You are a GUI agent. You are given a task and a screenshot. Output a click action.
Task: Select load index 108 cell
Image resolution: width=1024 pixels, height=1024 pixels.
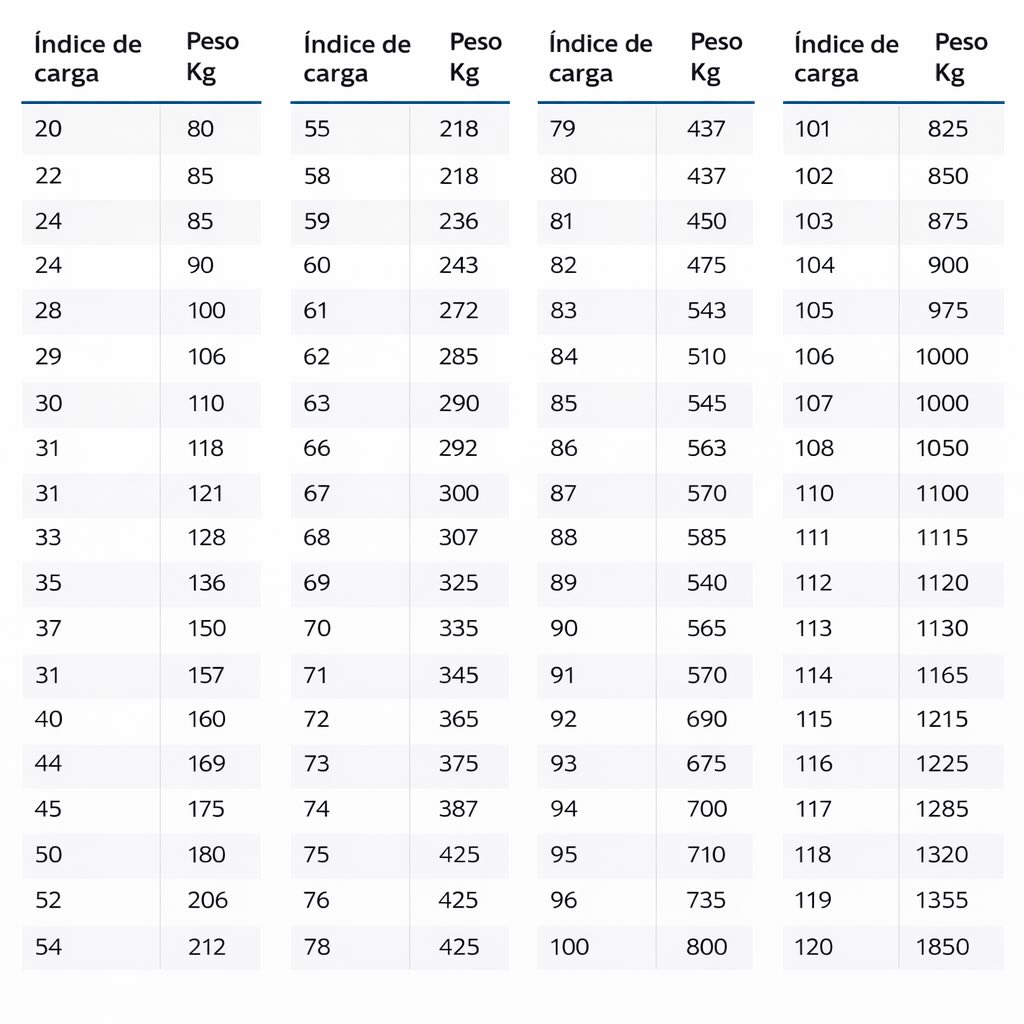[813, 448]
